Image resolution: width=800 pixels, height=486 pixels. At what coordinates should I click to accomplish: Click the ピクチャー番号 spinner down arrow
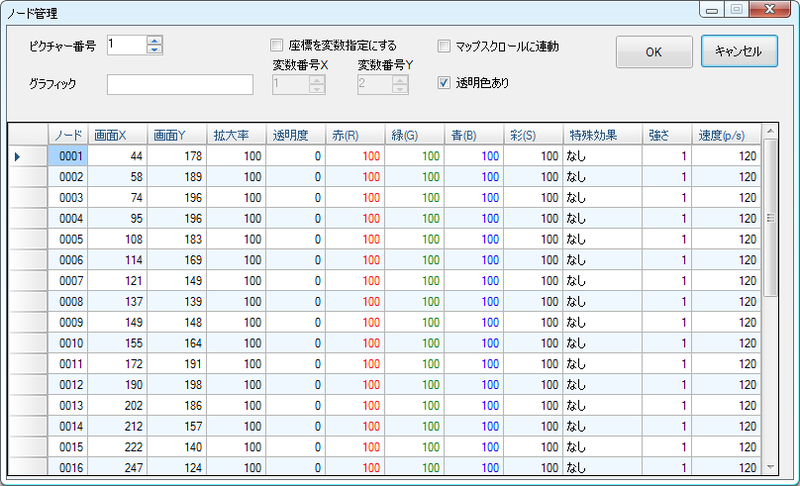tap(154, 49)
